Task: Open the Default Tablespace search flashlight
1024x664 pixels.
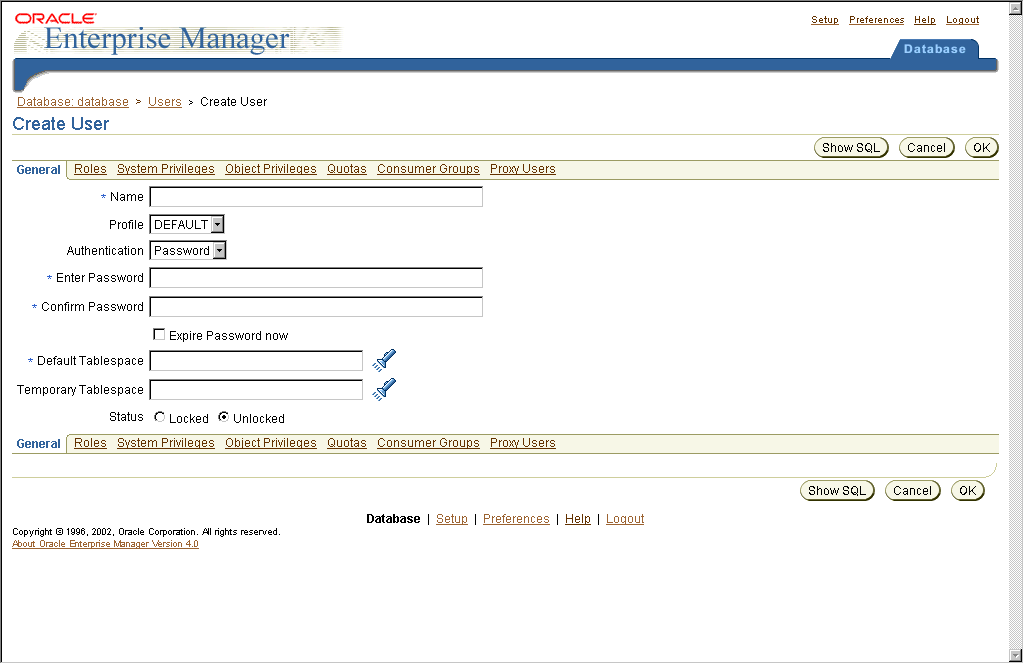Action: point(384,360)
